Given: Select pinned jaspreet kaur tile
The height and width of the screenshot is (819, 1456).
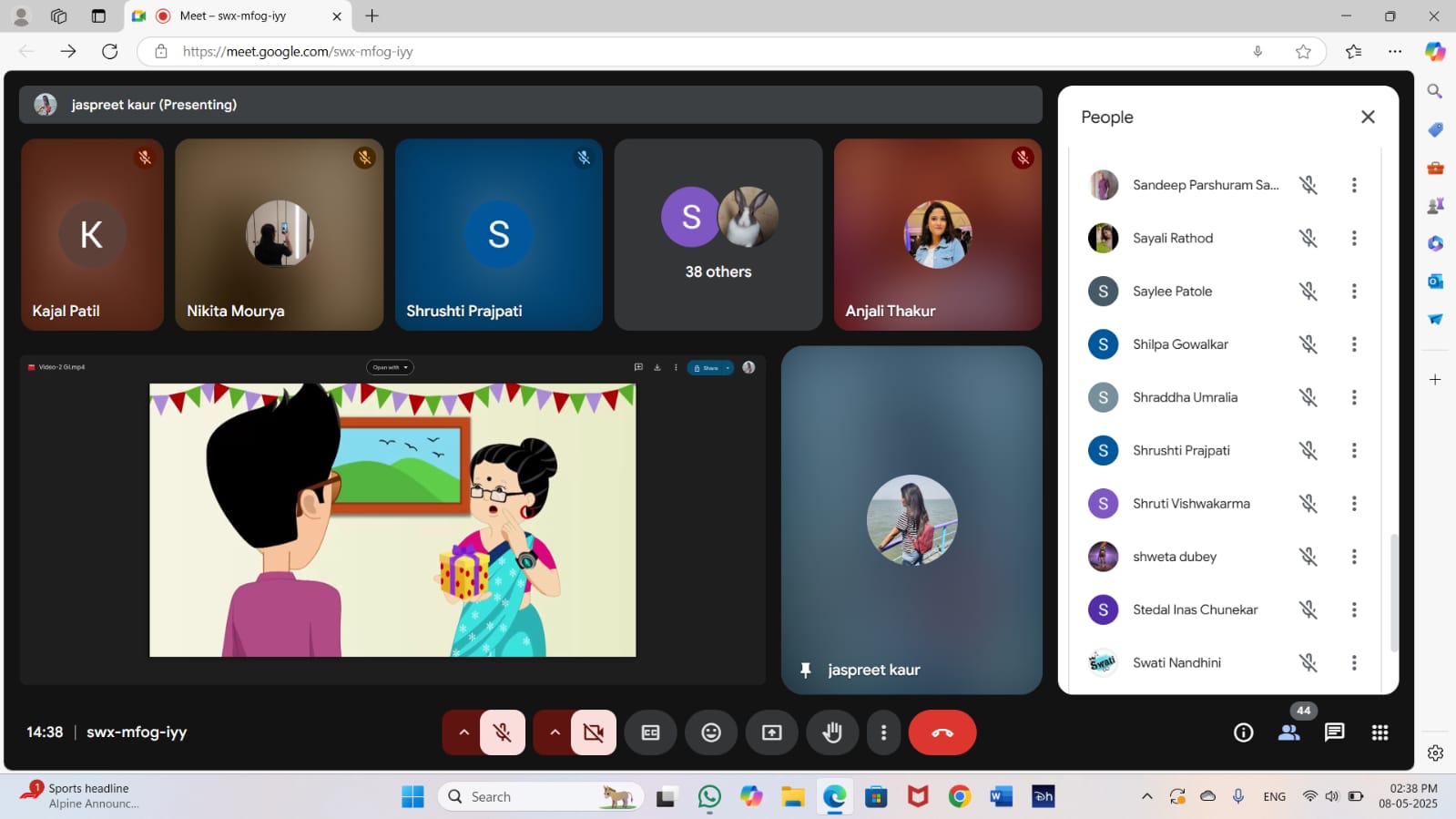Looking at the screenshot, I should (911, 519).
